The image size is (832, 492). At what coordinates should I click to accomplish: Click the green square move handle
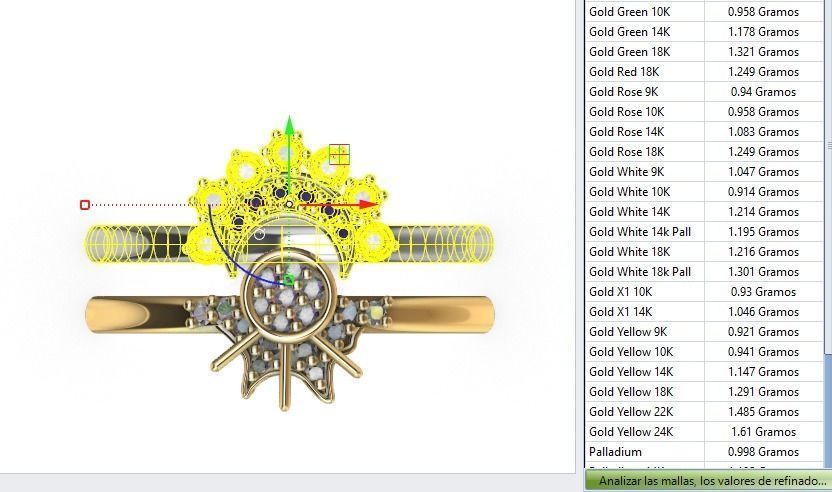coord(289,280)
